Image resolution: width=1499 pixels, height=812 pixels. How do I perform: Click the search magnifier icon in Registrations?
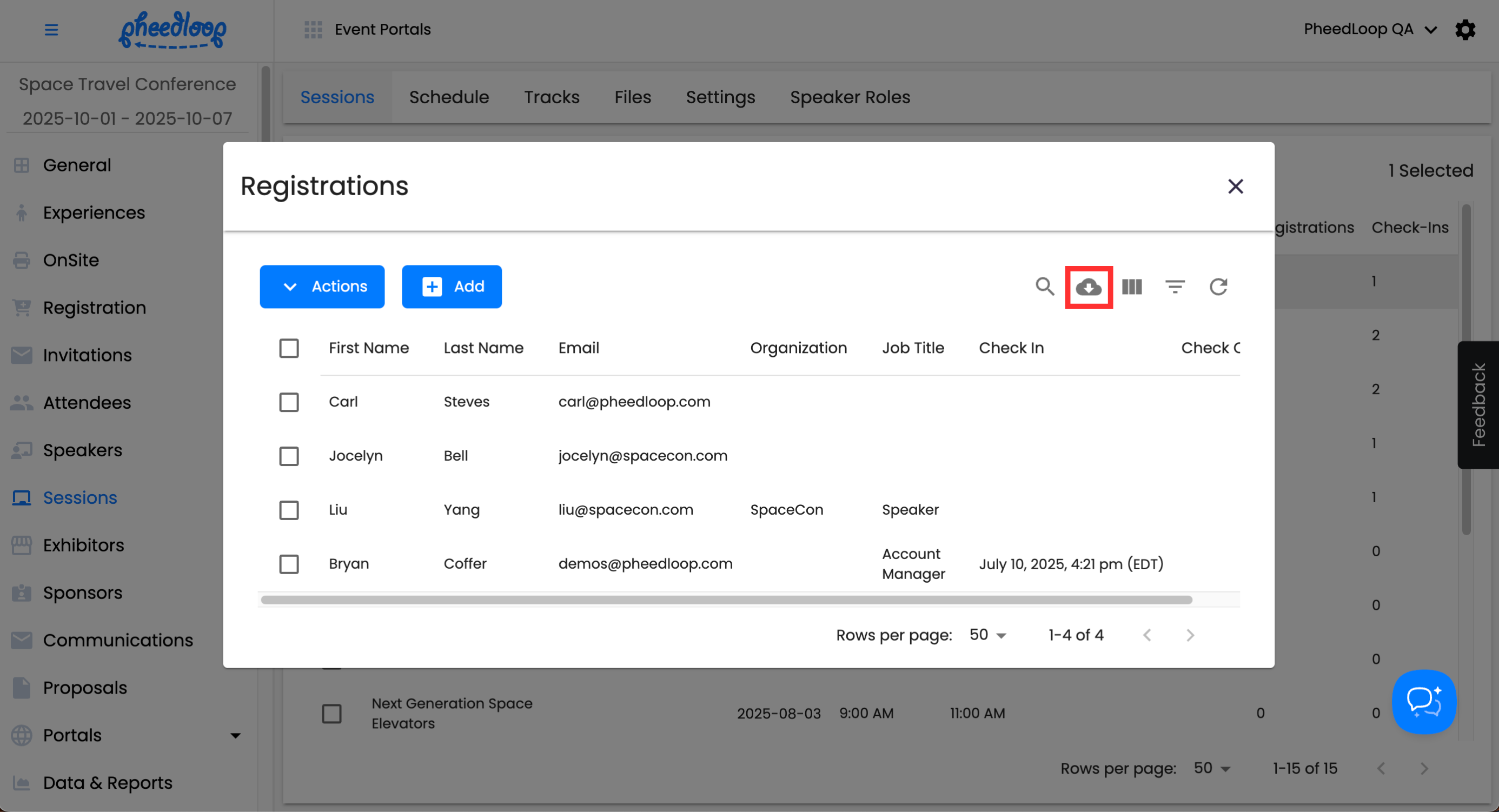tap(1045, 286)
